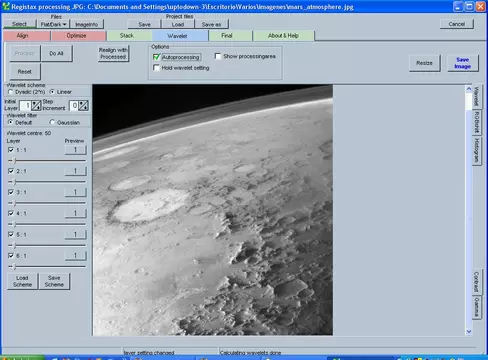488x360 pixels.
Task: Choose the Gaussian wavelet filter
Action: pyautogui.click(x=52, y=122)
